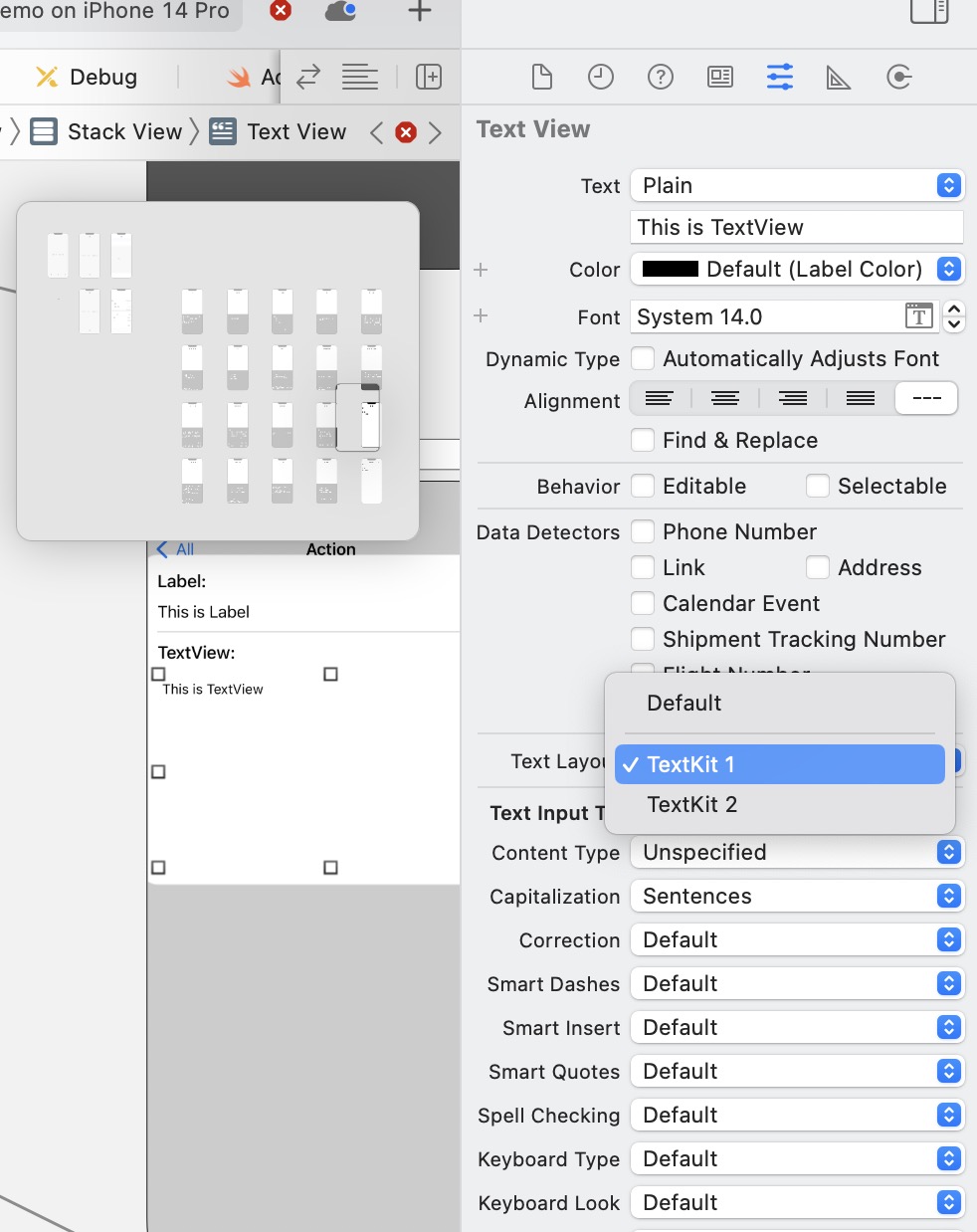Set text alignment to center
This screenshot has width=977, height=1232.
(725, 399)
